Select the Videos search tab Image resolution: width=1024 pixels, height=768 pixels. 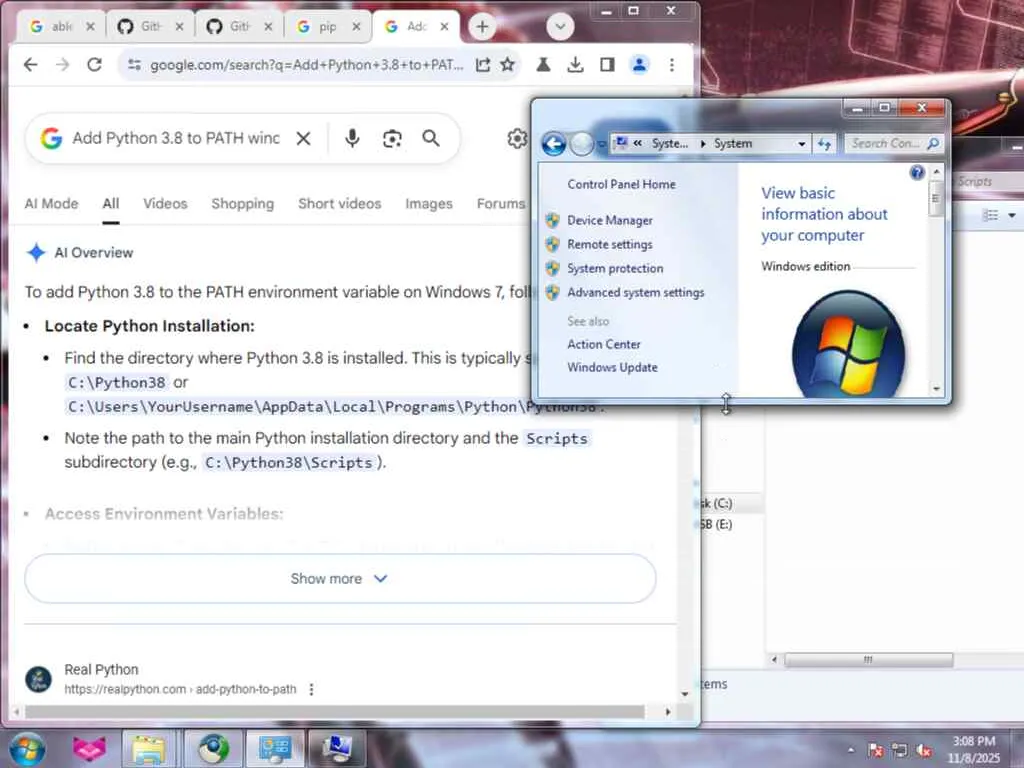(x=165, y=204)
